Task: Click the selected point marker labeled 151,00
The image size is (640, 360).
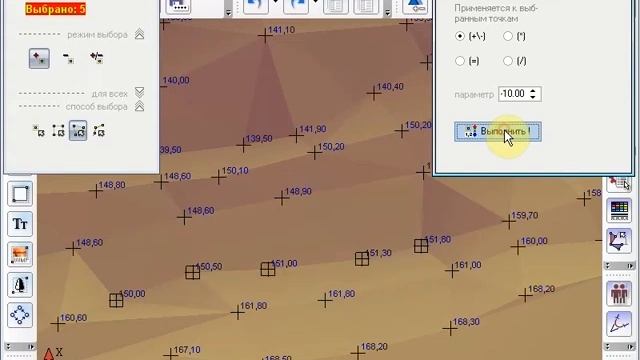Action: click(x=268, y=269)
